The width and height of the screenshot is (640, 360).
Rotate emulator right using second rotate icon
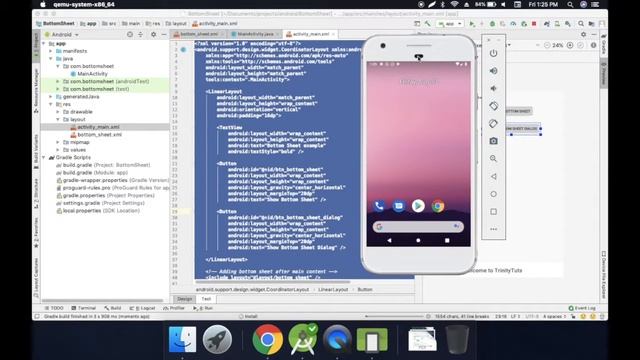[x=493, y=123]
